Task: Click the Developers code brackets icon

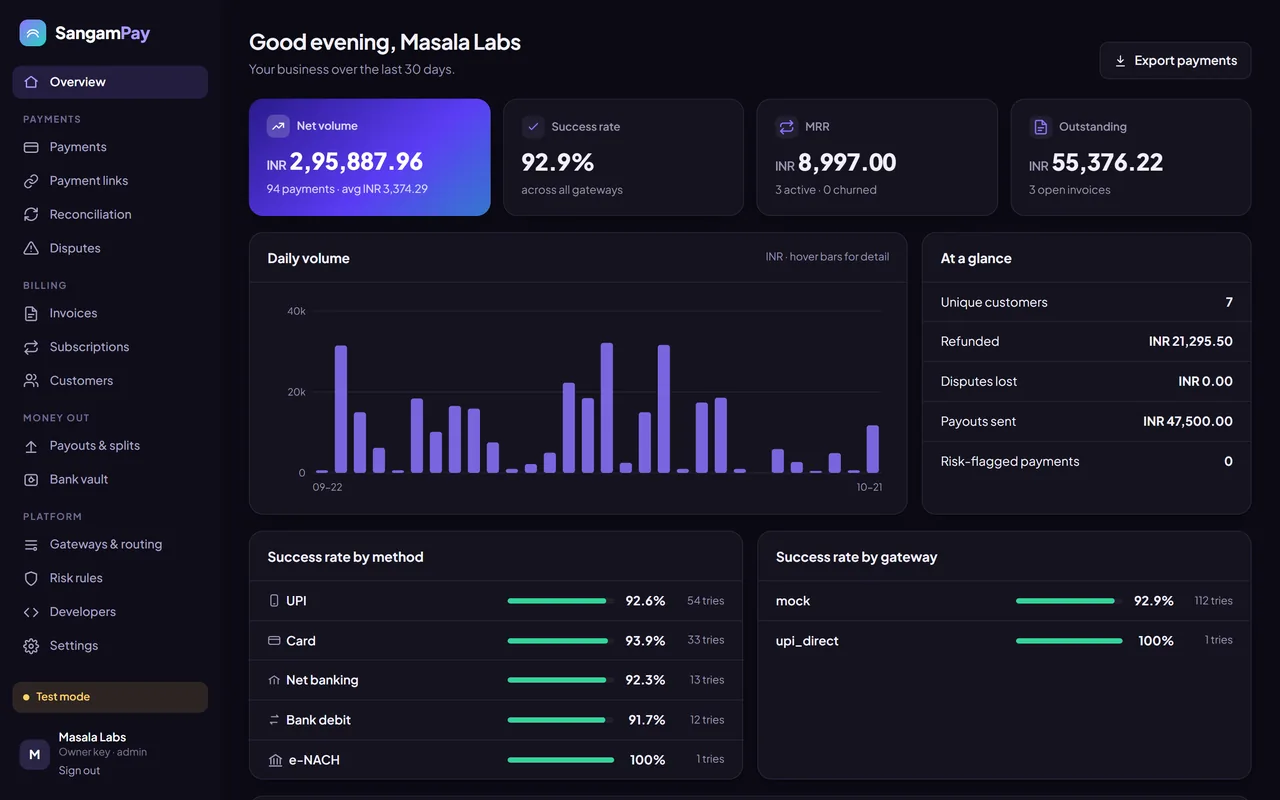Action: coord(31,612)
